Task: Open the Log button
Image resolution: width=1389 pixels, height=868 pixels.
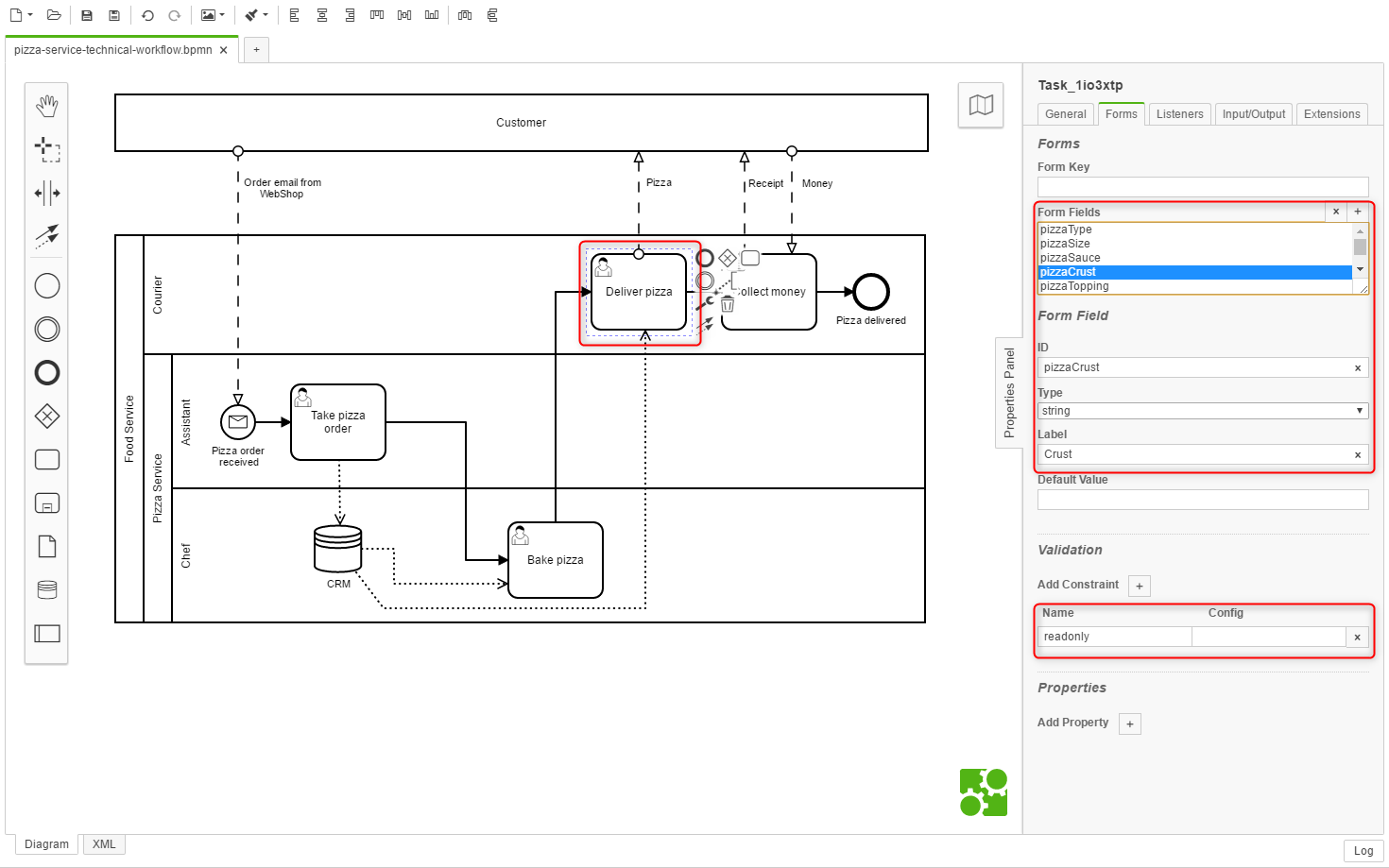Action: (1363, 851)
